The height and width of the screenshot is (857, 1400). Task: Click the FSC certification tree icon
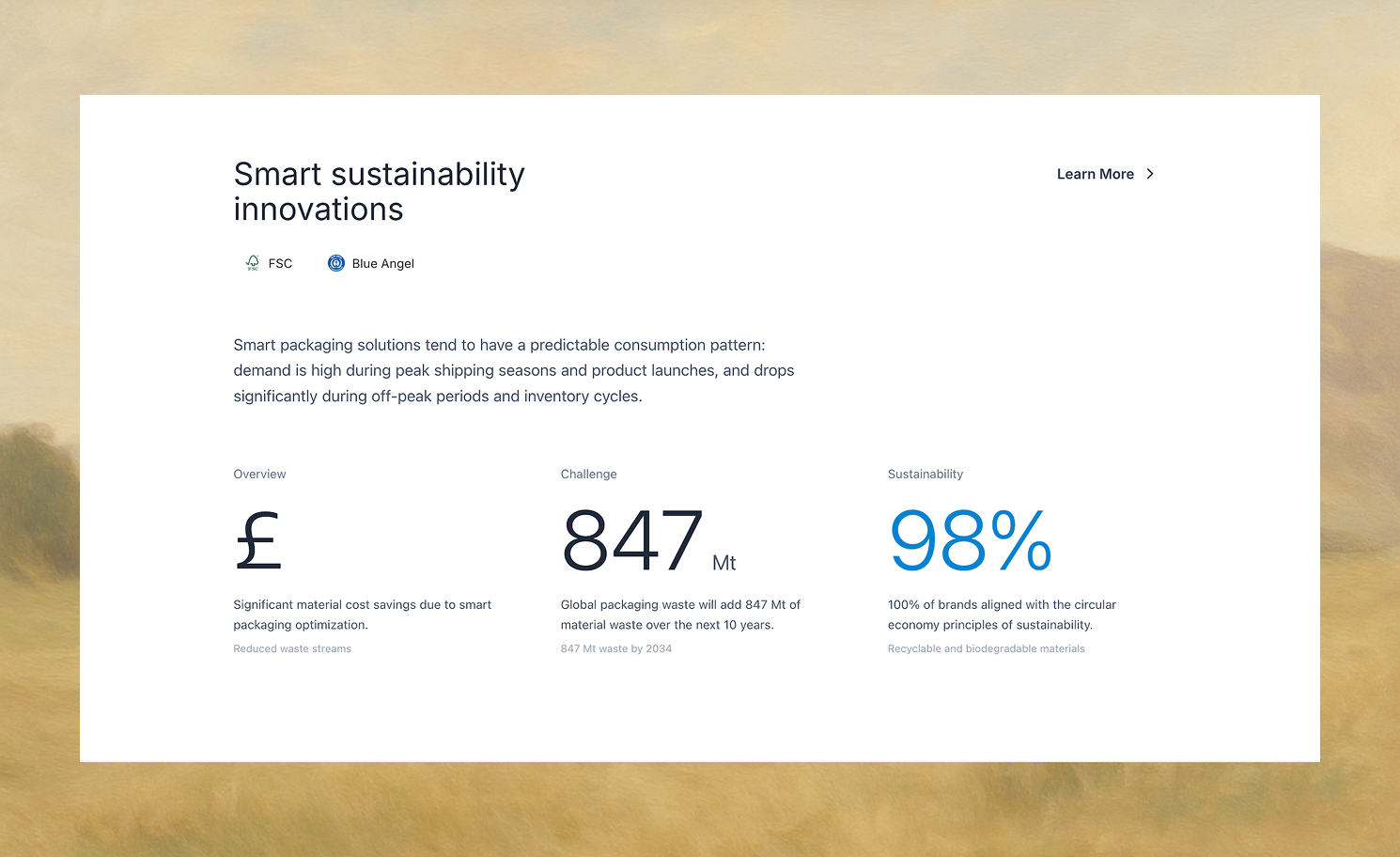[x=252, y=263]
